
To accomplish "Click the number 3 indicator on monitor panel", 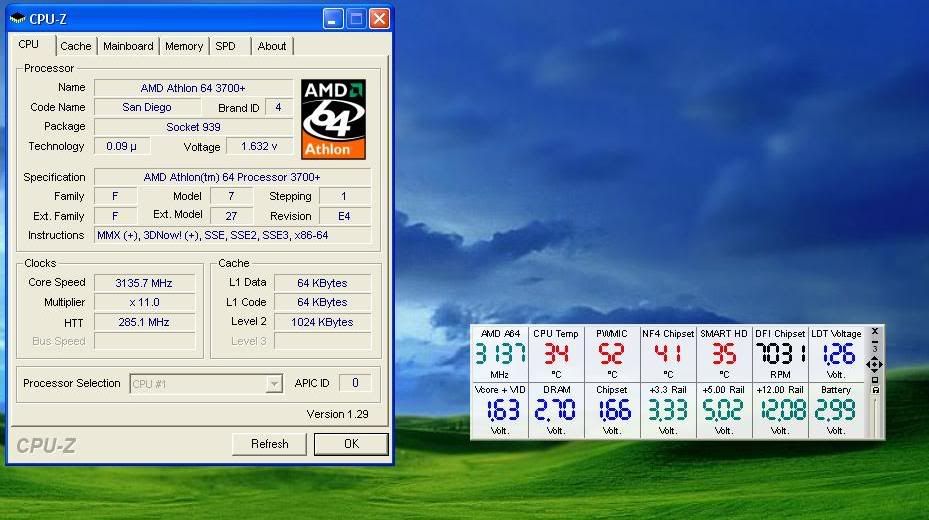I will pyautogui.click(x=874, y=349).
